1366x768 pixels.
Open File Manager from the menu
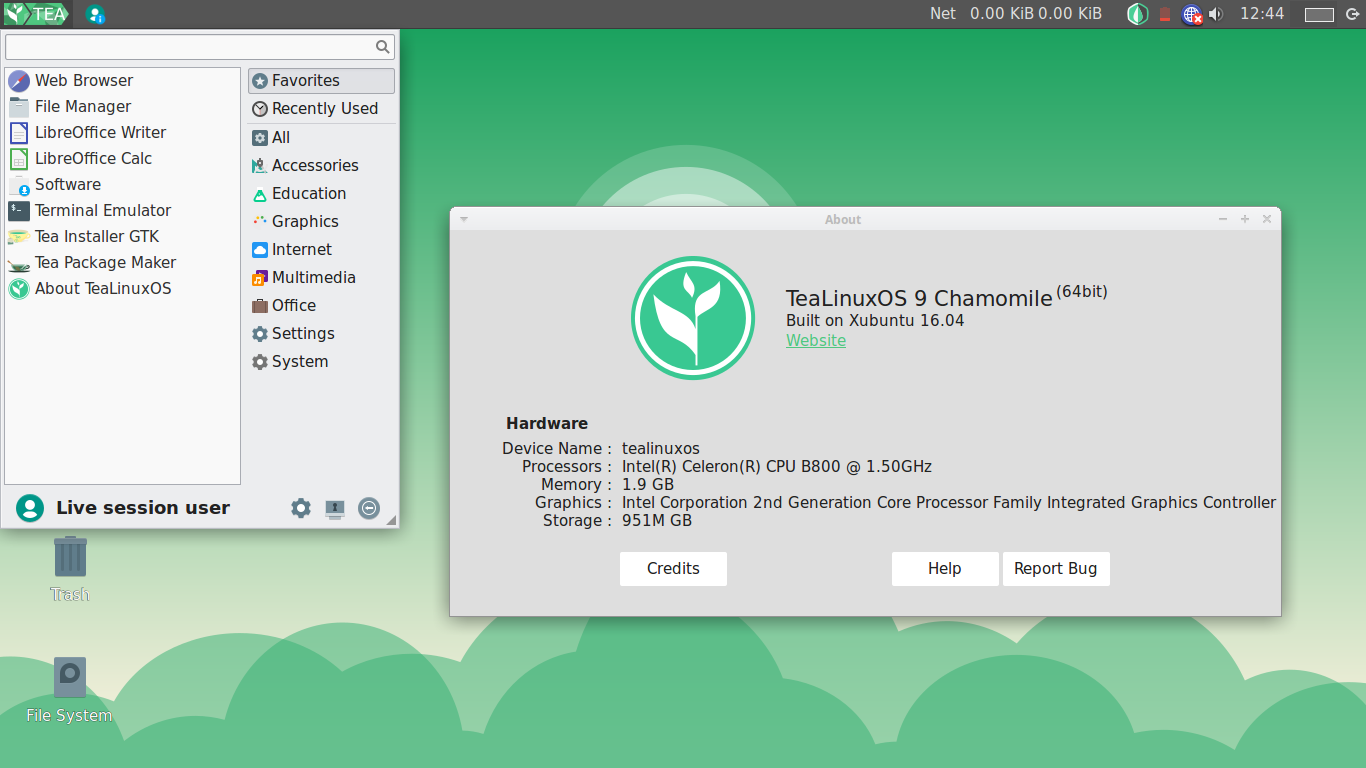(x=123, y=107)
